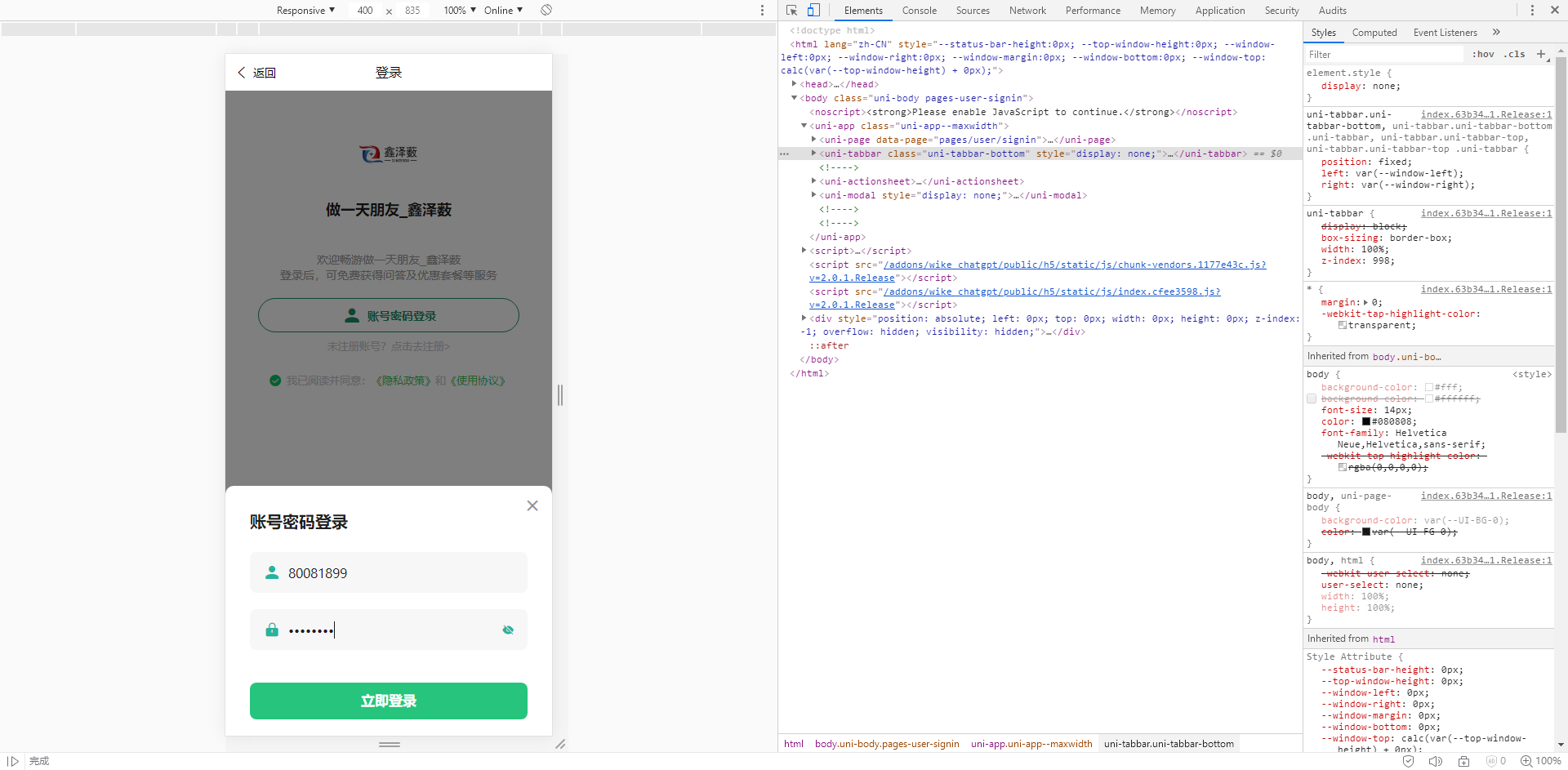Open the Responsive device dropdown

pyautogui.click(x=305, y=10)
